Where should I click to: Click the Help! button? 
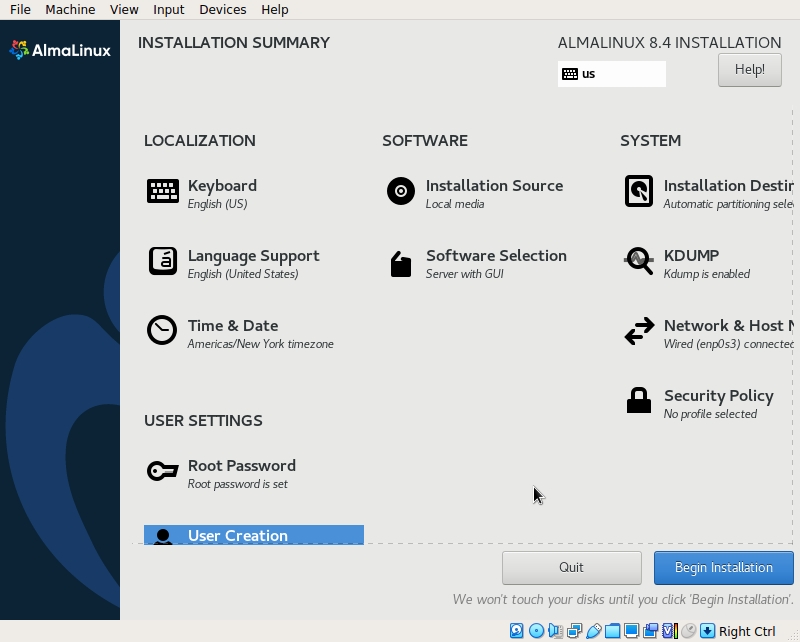749,70
